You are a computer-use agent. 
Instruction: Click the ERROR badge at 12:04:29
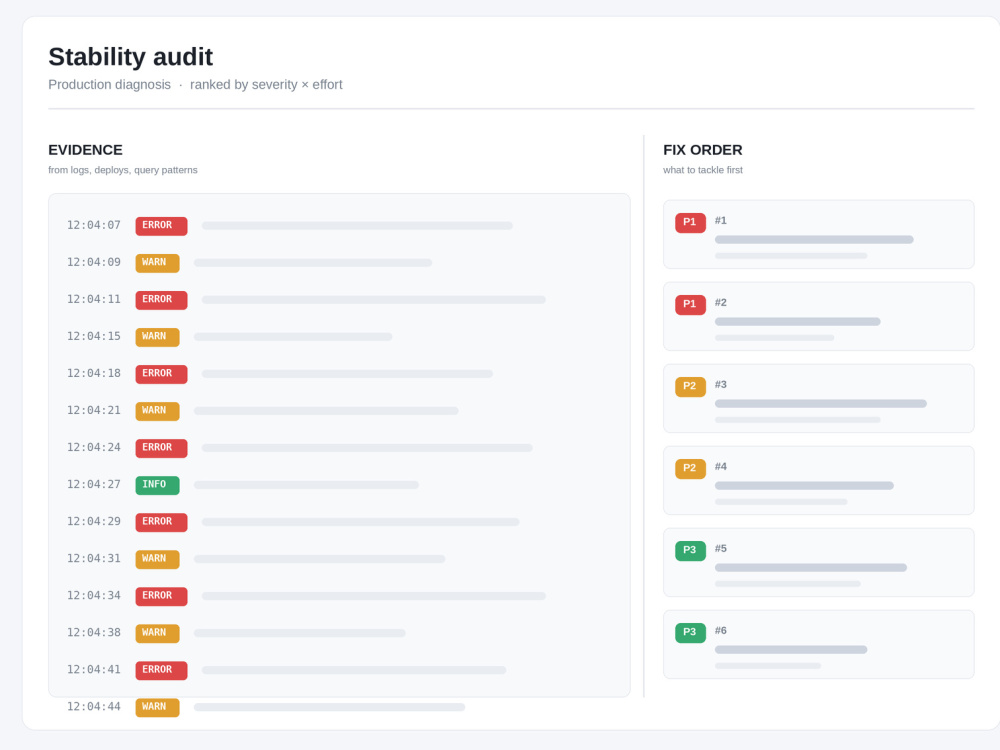click(x=161, y=522)
